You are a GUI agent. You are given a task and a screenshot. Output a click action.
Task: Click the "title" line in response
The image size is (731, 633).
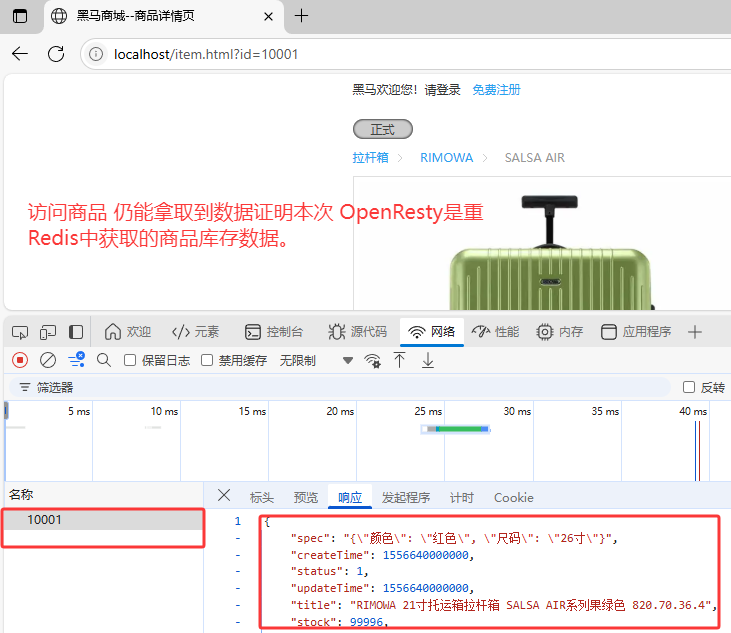(x=503, y=605)
